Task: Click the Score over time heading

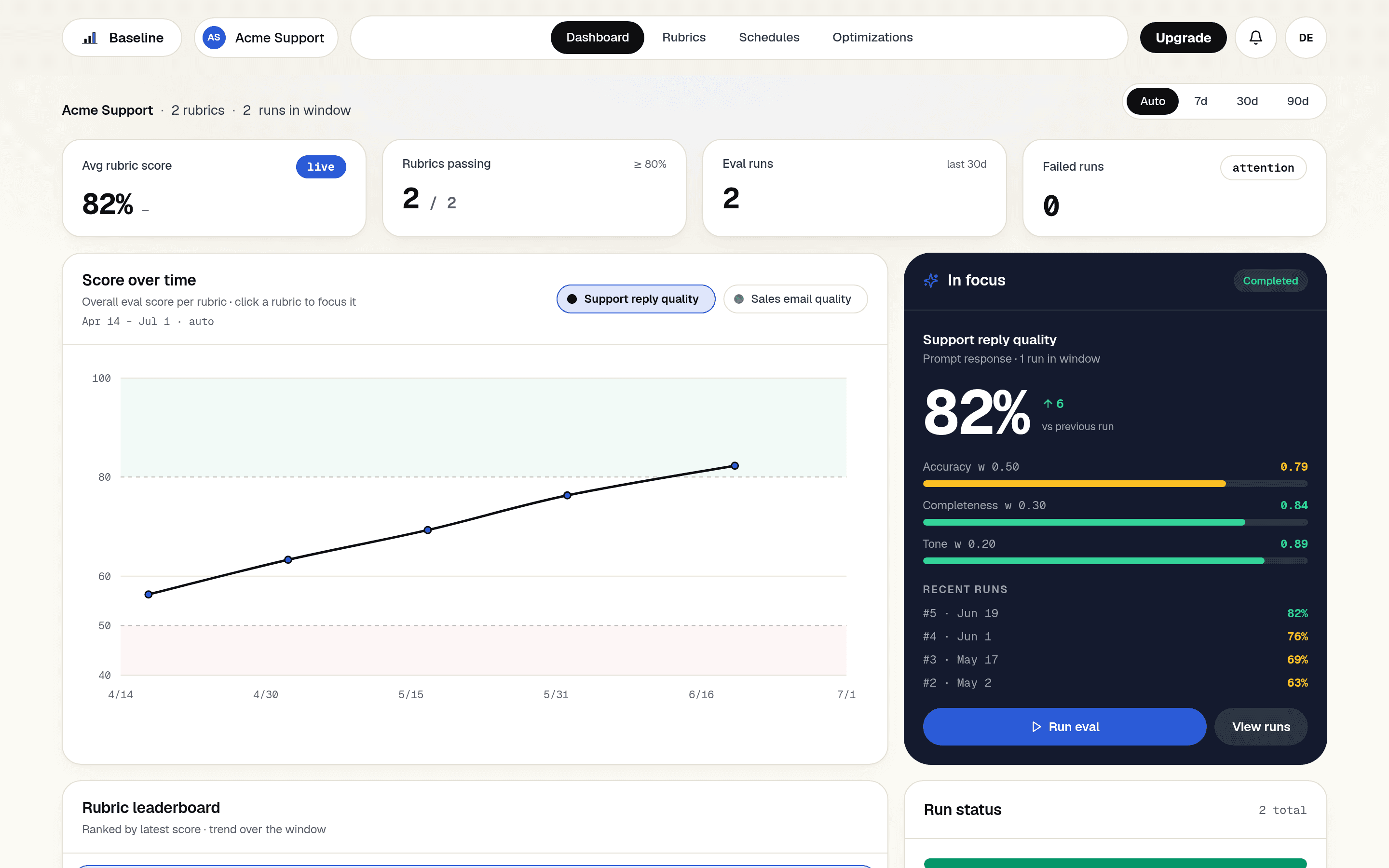Action: click(139, 280)
